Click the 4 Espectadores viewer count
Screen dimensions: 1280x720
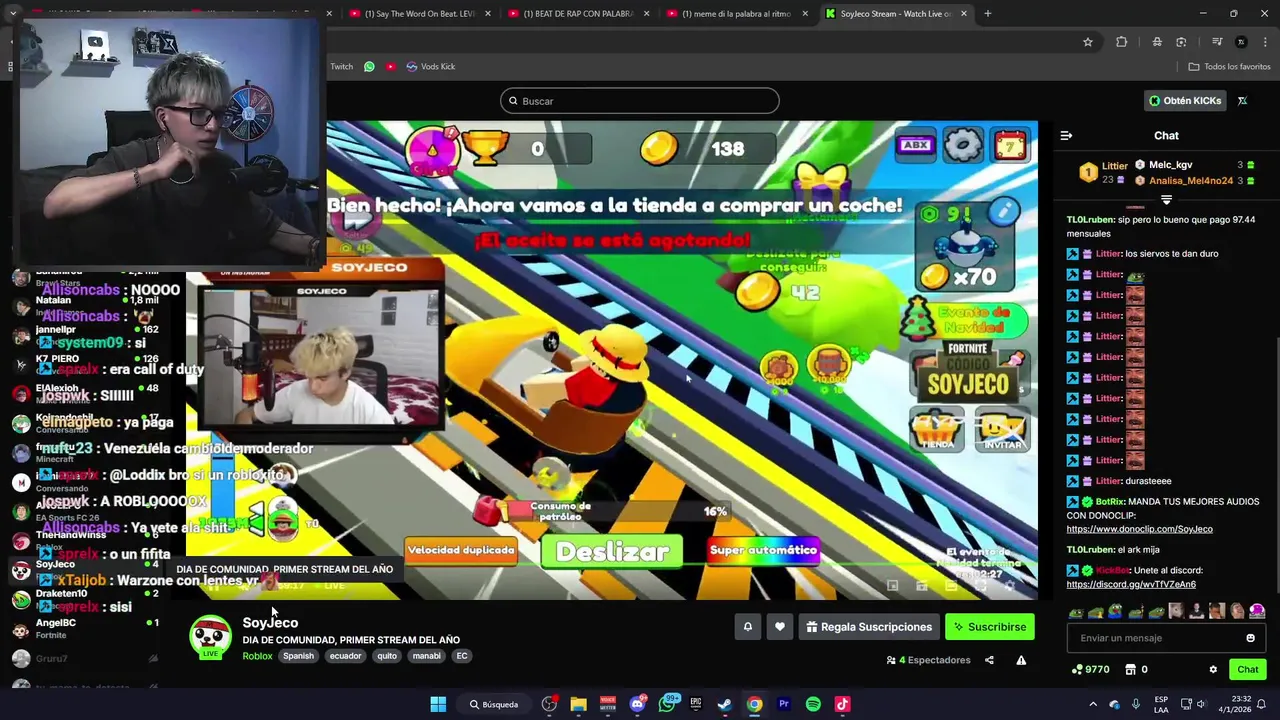click(929, 660)
